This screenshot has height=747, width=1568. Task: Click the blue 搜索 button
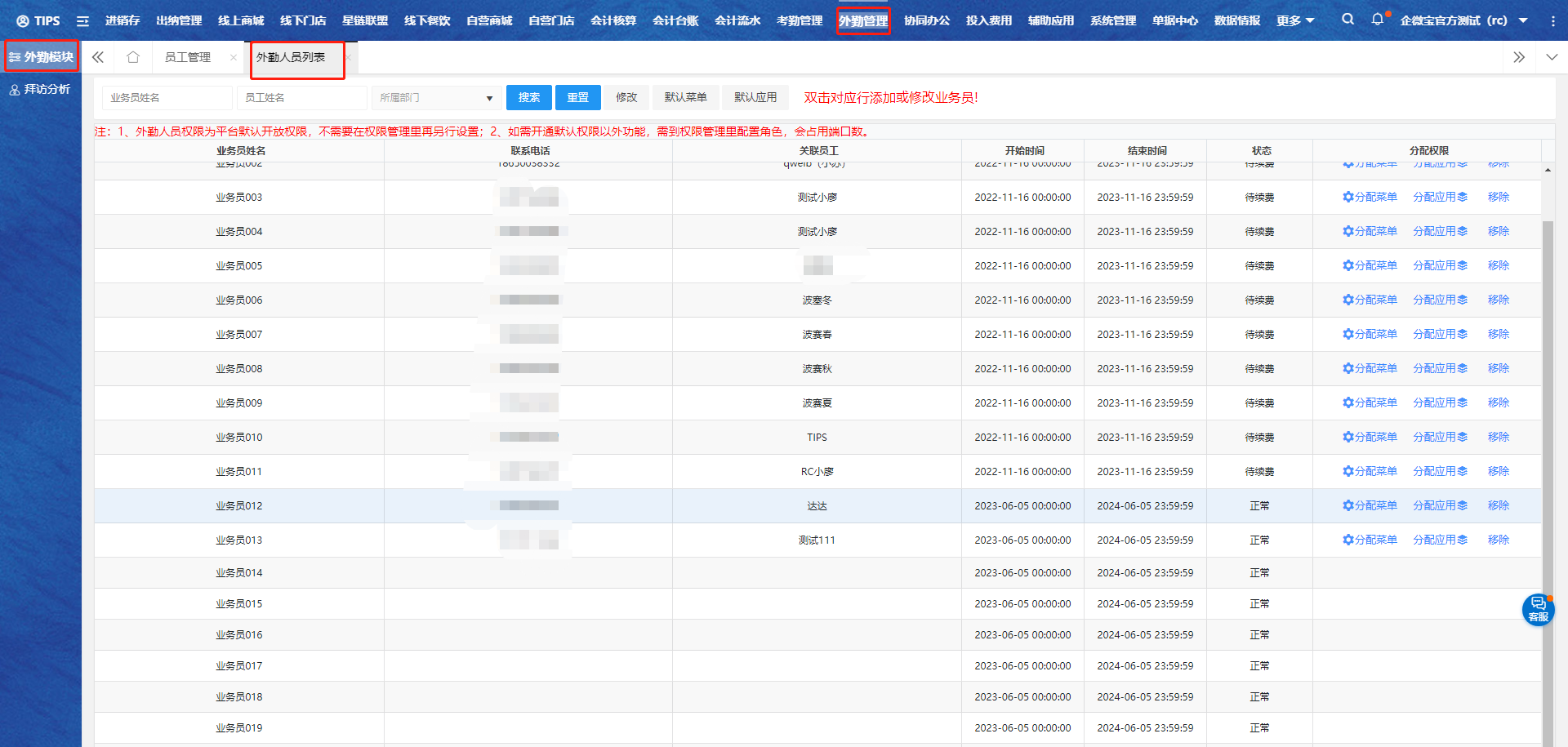click(x=528, y=97)
